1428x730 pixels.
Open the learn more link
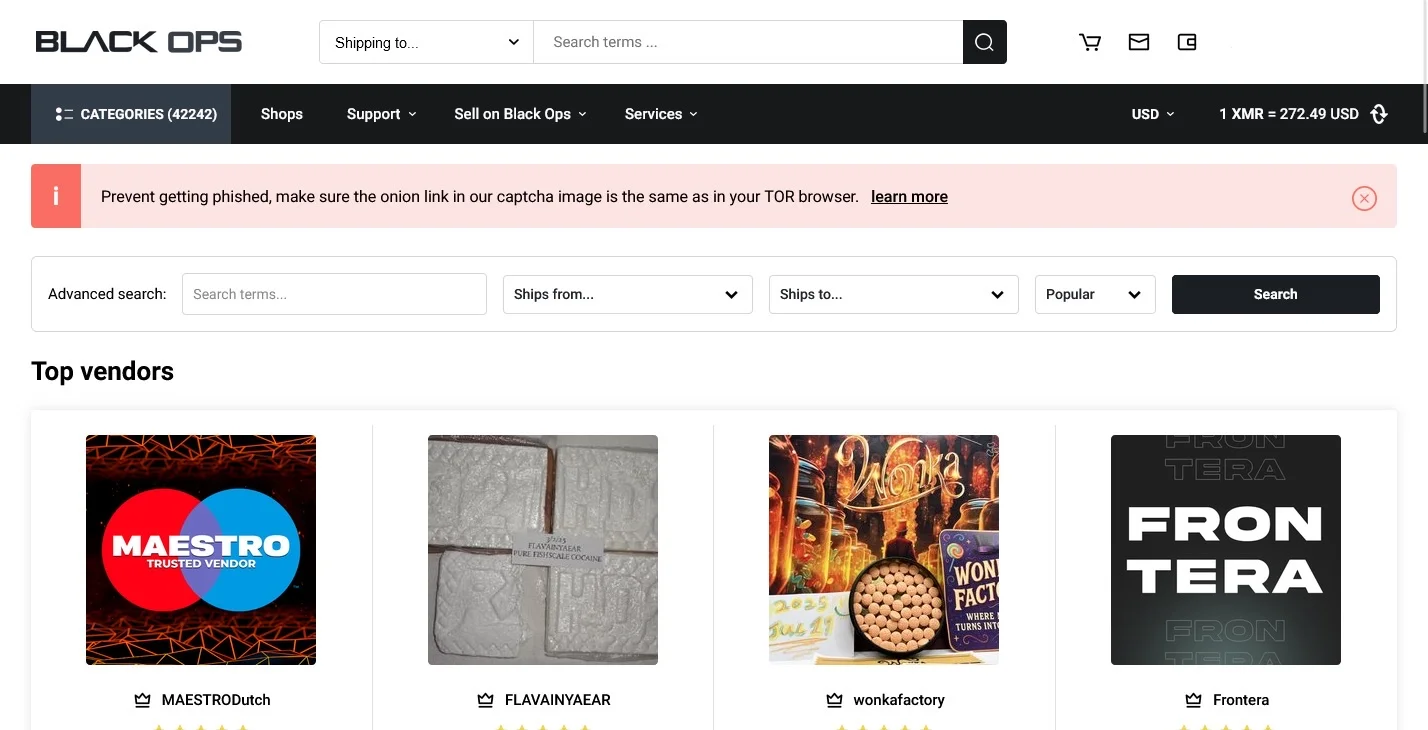[x=908, y=196]
